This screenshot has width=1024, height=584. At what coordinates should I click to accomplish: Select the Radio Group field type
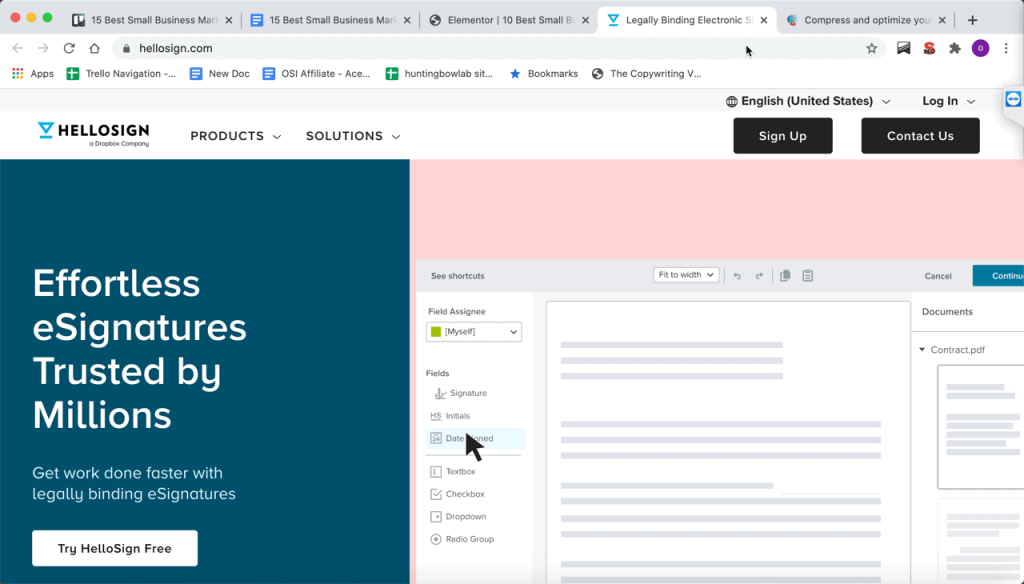click(x=462, y=540)
